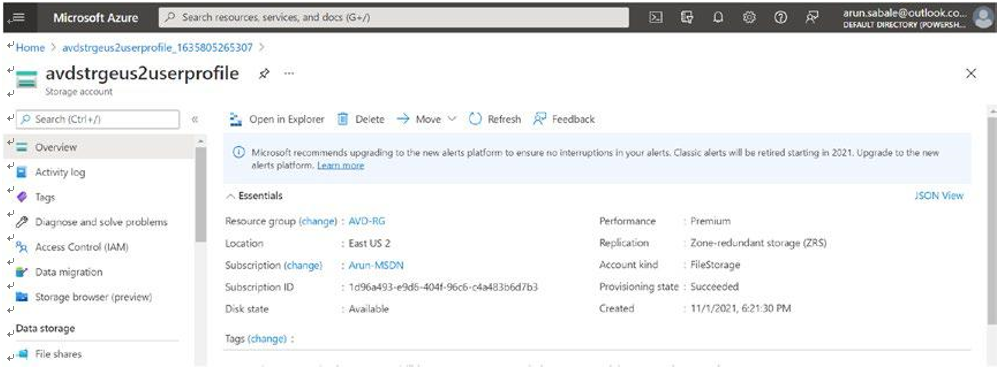Click the sidebar Search (Ctrl+/) field
Screen dimensions: 1000x378
point(98,119)
